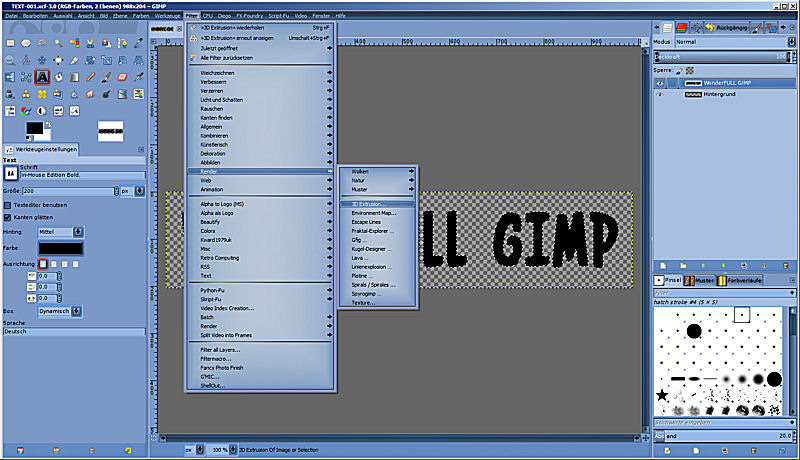The width and height of the screenshot is (800, 460).
Task: Swap foreground and background colors
Action: pyautogui.click(x=48, y=124)
